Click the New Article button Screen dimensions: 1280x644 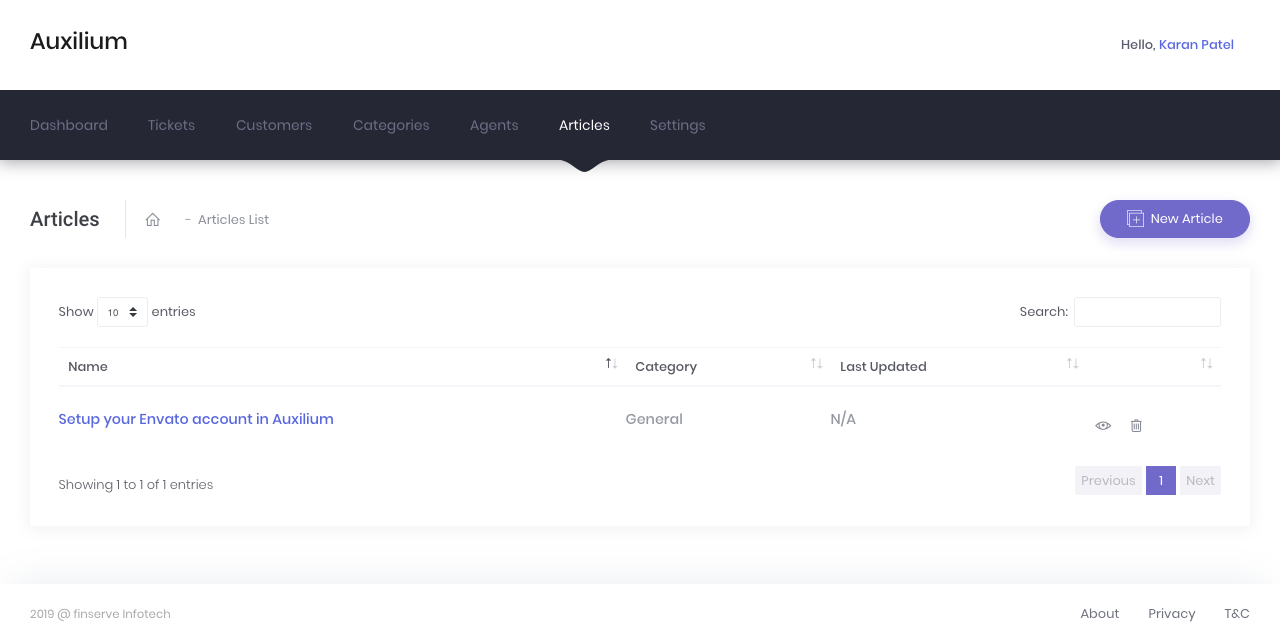(x=1174, y=219)
